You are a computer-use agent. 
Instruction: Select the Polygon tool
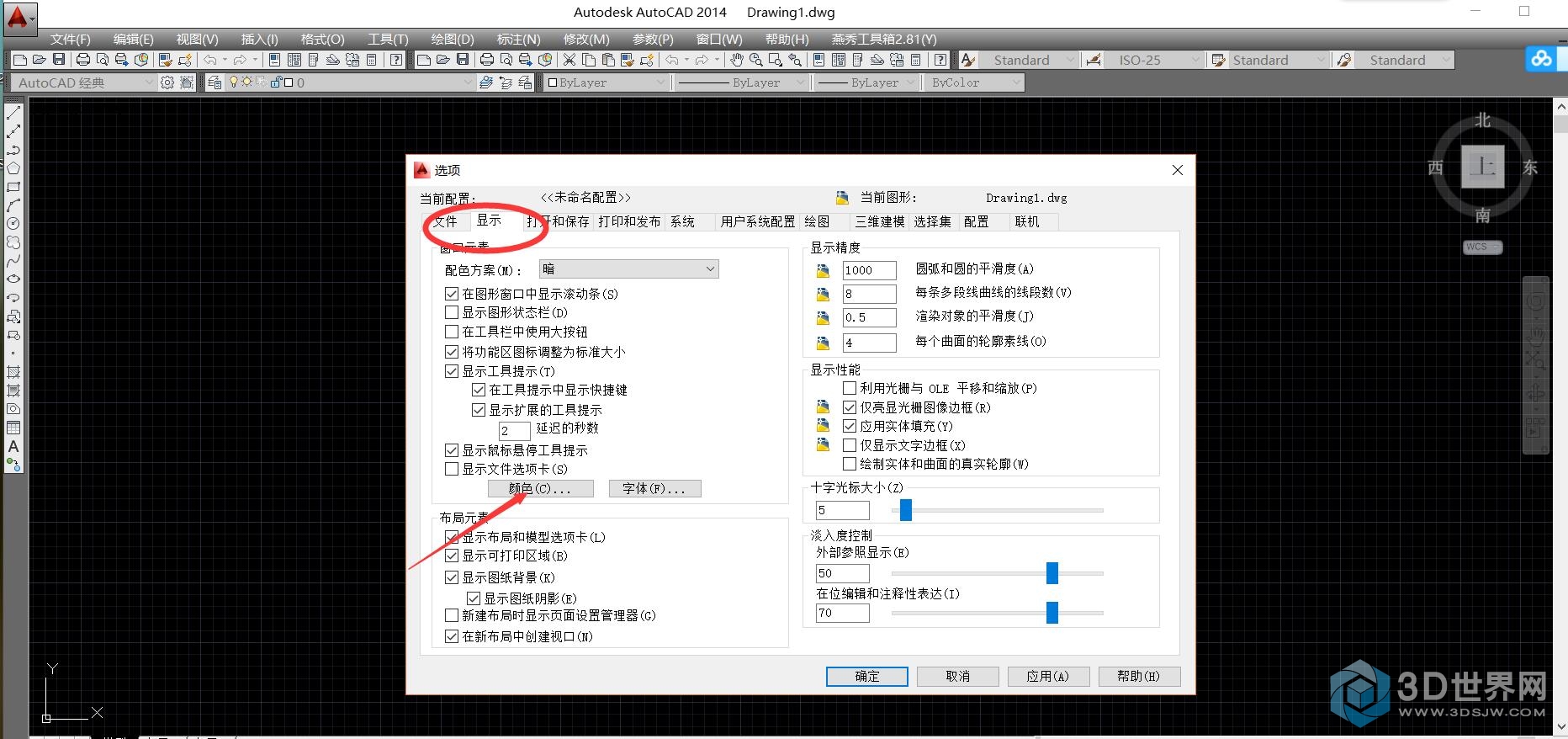click(x=13, y=168)
